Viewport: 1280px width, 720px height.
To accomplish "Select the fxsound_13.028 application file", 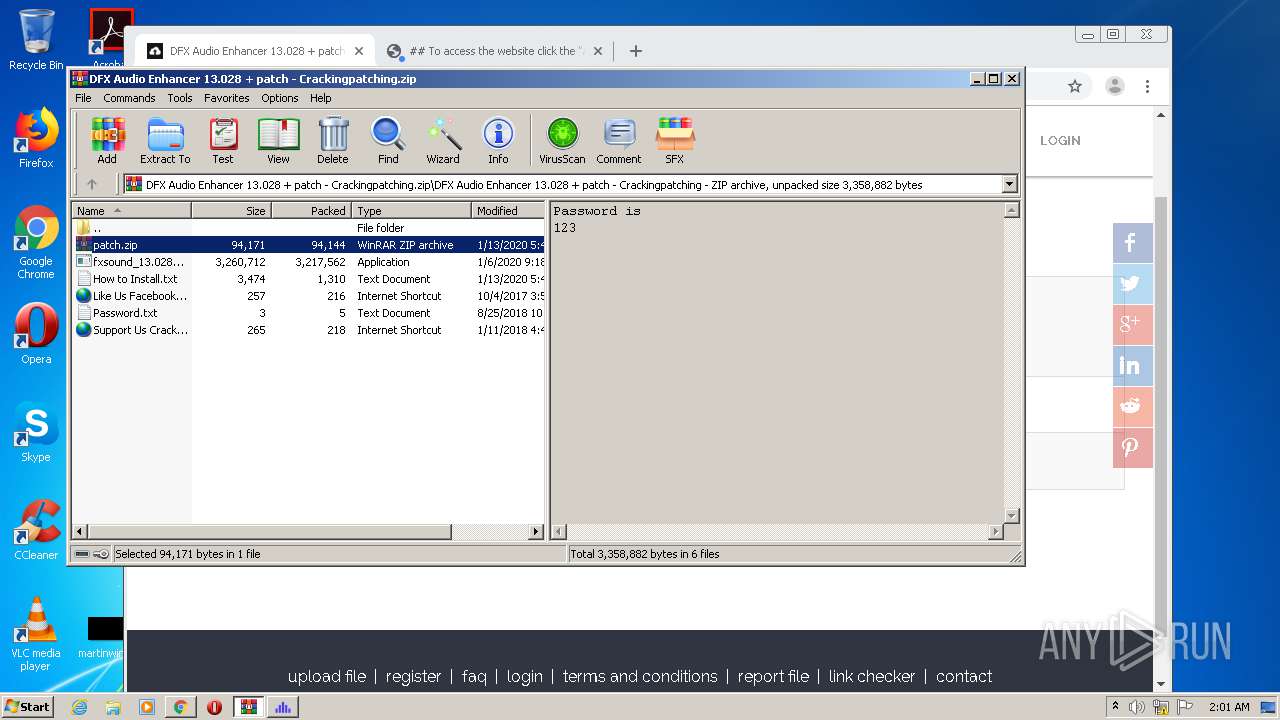I will point(309,262).
